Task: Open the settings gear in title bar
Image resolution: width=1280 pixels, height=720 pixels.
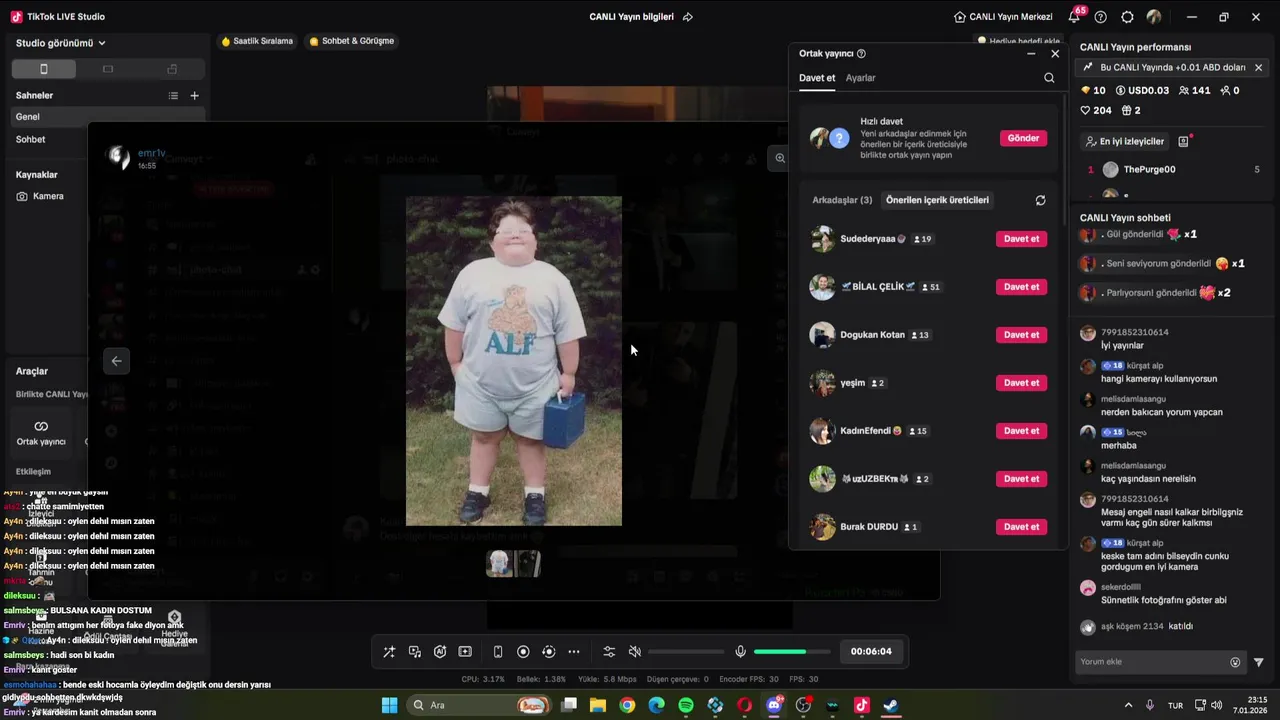Action: [1127, 17]
